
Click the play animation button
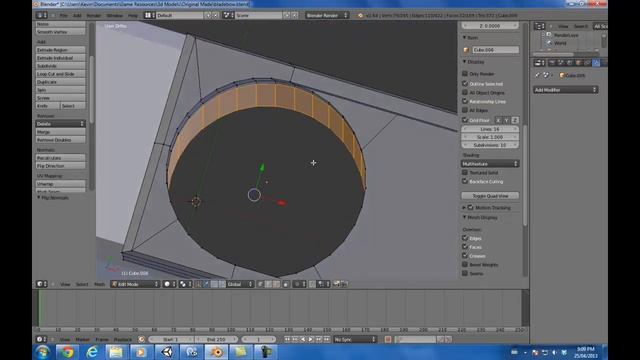click(x=311, y=339)
